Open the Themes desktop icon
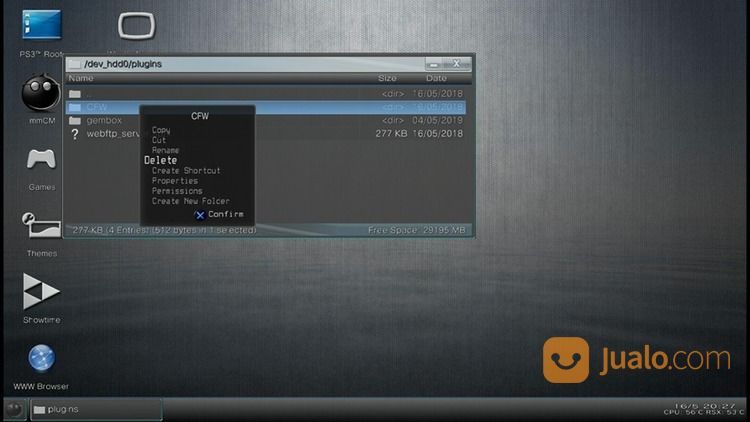The image size is (750, 422). (x=41, y=226)
